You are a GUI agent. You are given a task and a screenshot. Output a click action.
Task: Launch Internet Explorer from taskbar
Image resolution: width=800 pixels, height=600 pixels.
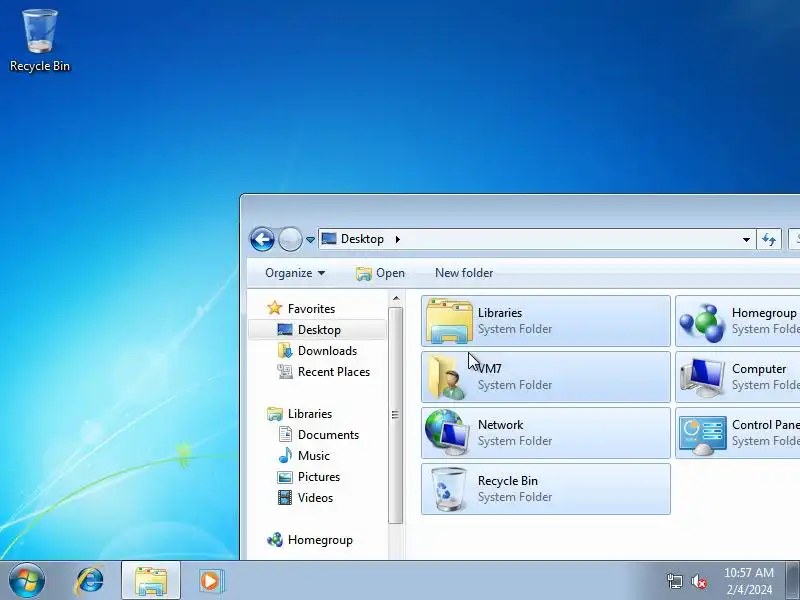(89, 581)
